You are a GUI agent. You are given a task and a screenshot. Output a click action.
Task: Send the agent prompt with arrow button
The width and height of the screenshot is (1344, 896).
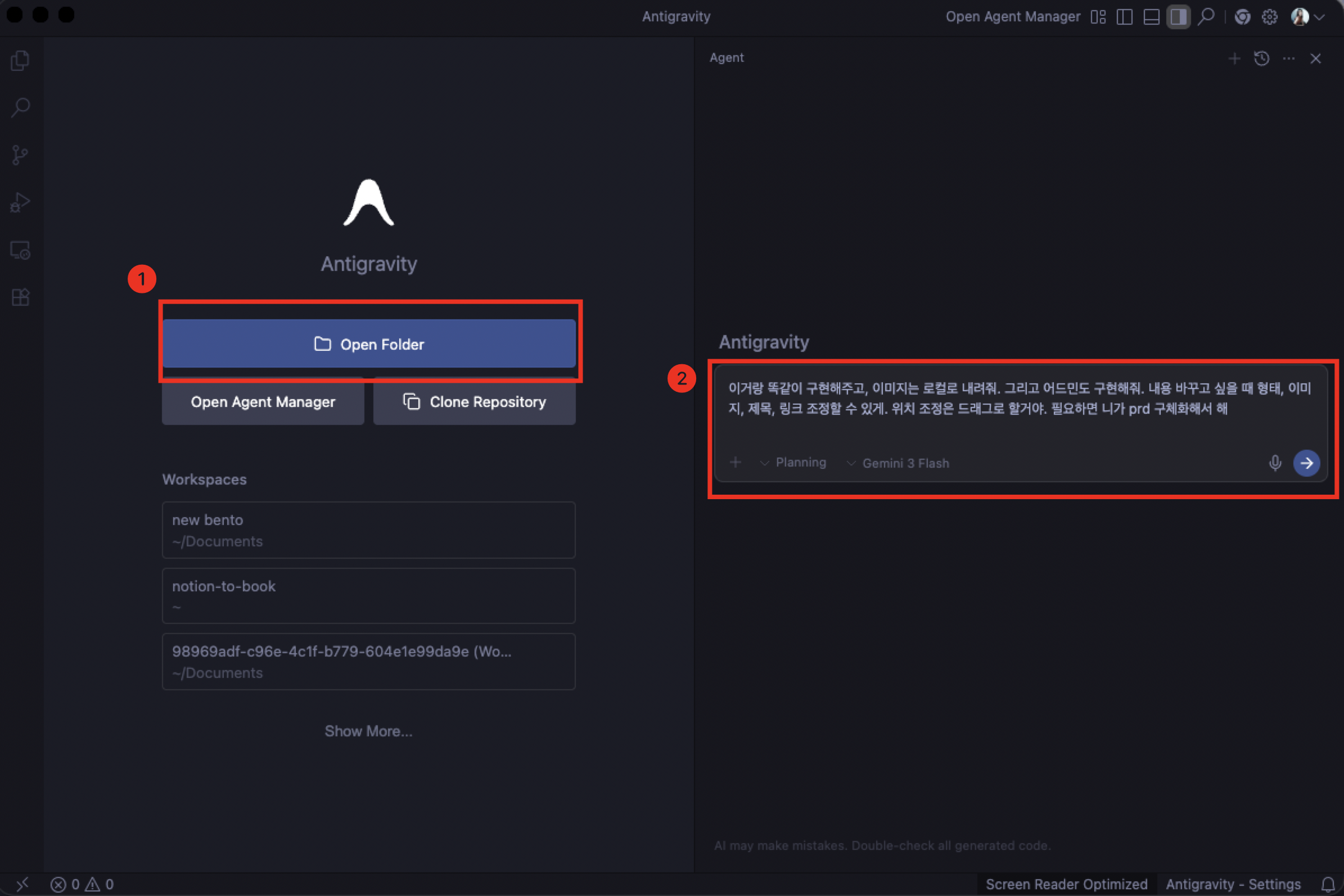(x=1306, y=463)
